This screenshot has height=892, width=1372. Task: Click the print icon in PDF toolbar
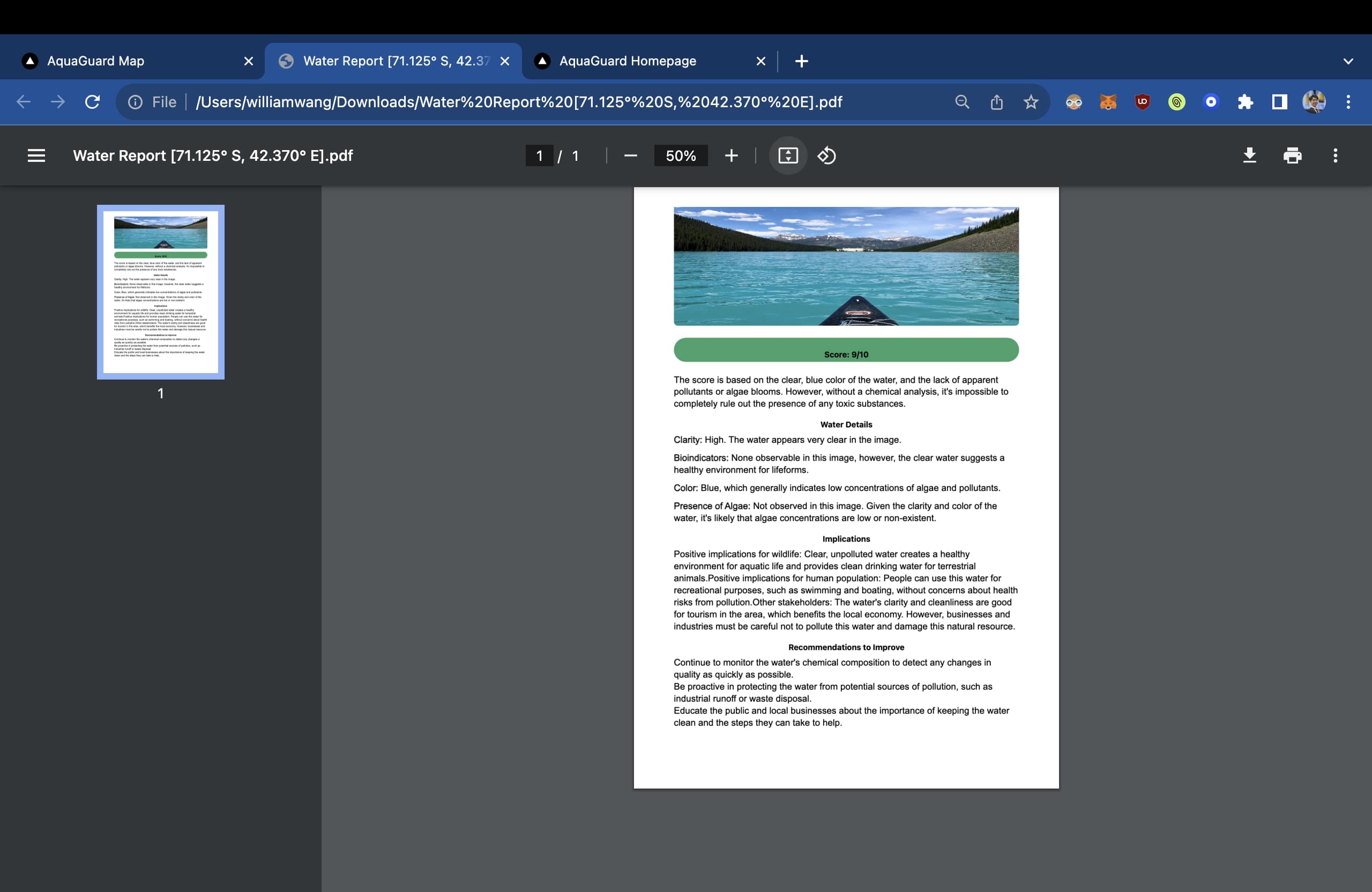[1292, 155]
